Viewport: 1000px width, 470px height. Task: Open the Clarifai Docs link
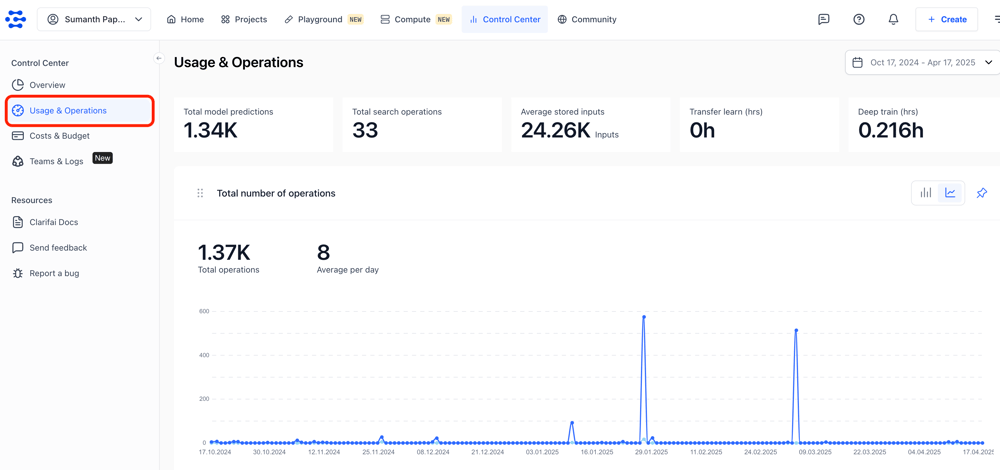point(53,222)
